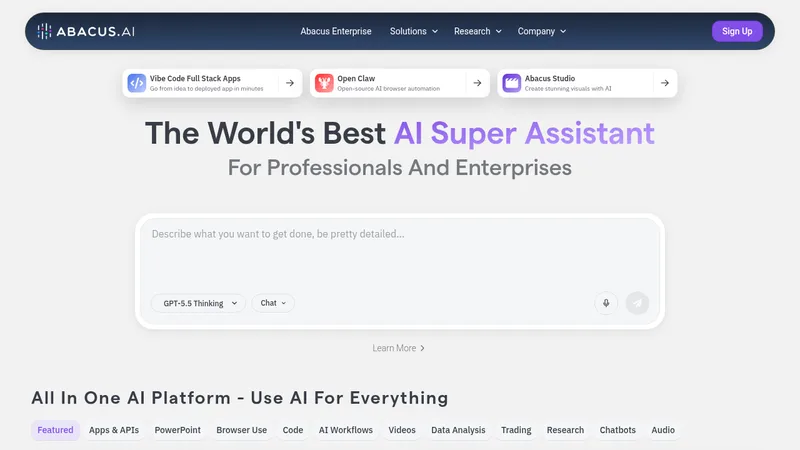Switch to the Browser Use tab
The image size is (800, 450).
click(241, 430)
